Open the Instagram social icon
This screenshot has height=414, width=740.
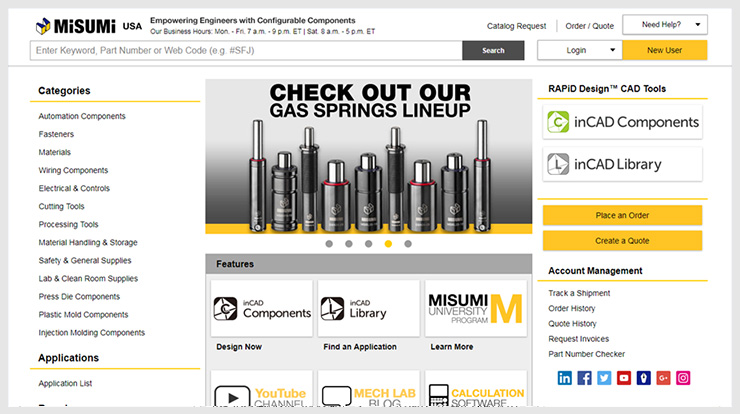click(683, 378)
